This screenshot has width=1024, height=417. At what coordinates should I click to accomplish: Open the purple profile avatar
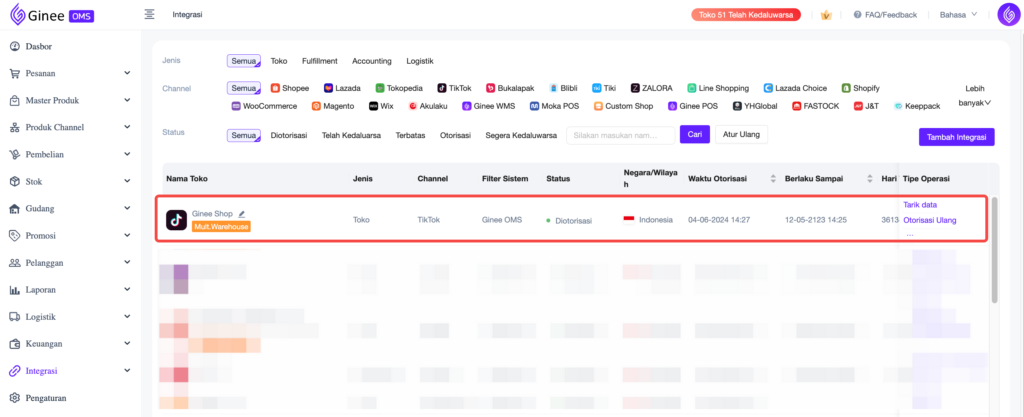coord(1009,14)
